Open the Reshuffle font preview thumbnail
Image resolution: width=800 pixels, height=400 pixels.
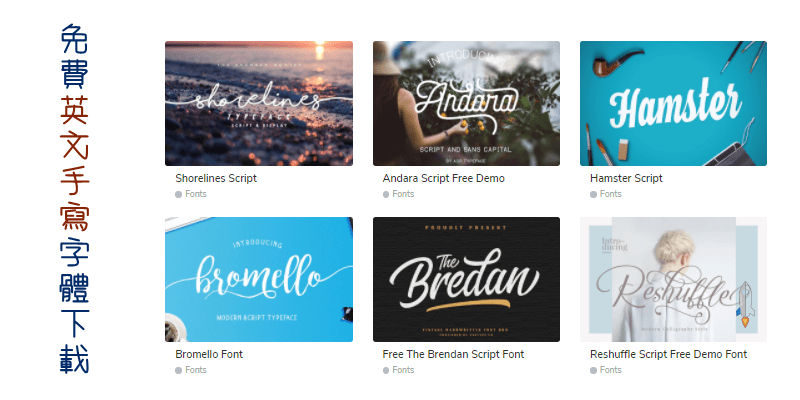pos(673,280)
